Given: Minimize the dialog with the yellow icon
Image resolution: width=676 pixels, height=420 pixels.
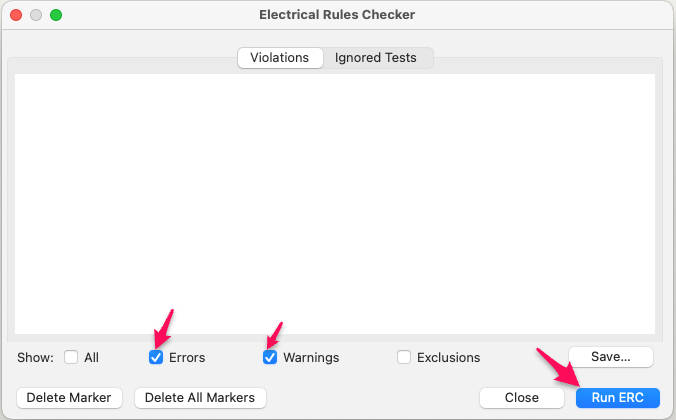Looking at the screenshot, I should coord(36,15).
